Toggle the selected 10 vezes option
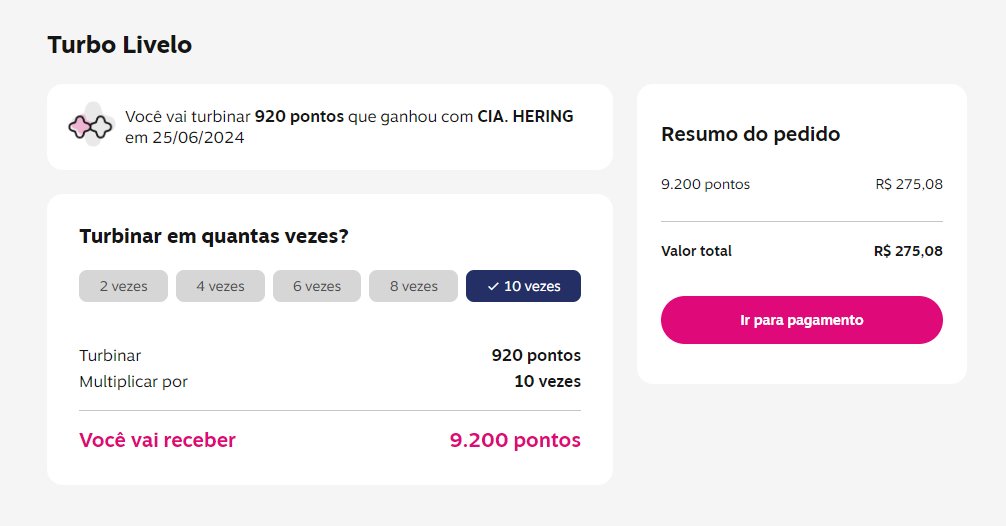This screenshot has height=526, width=1006. tap(524, 286)
